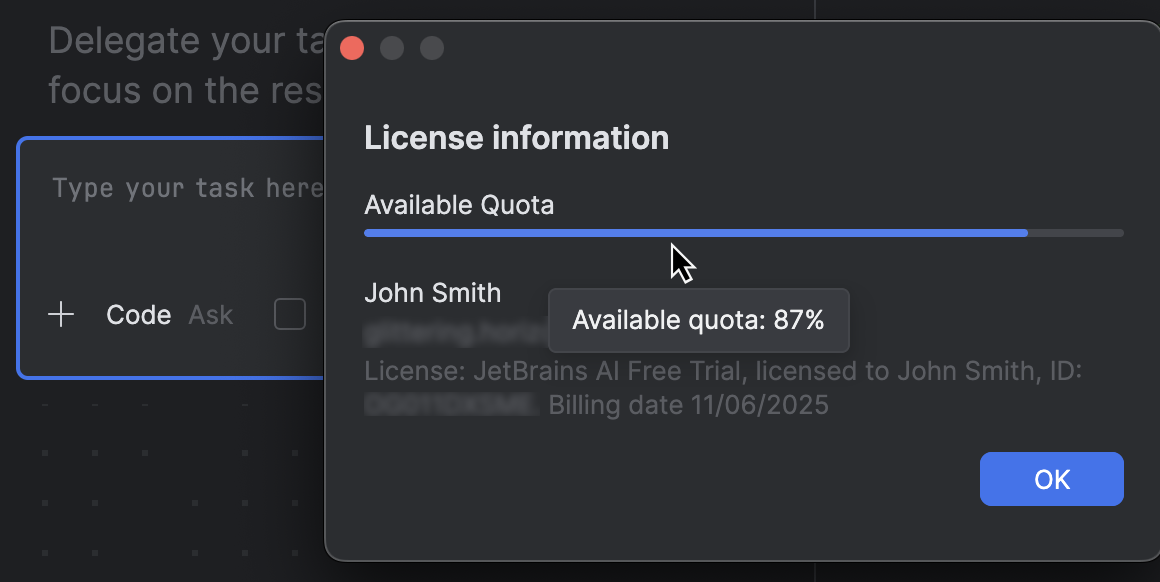1160x582 pixels.
Task: Select John Smith's name in the license details
Action: 432,293
